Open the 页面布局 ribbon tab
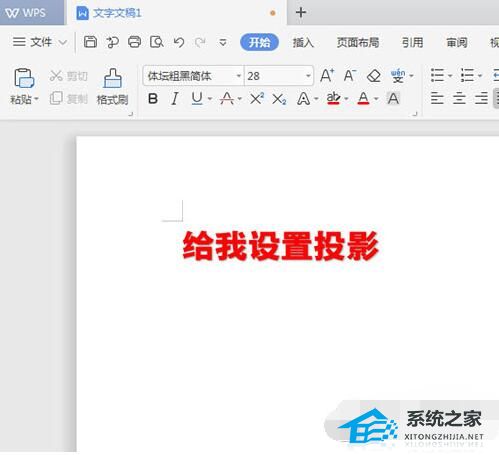499x455 pixels. pos(358,42)
